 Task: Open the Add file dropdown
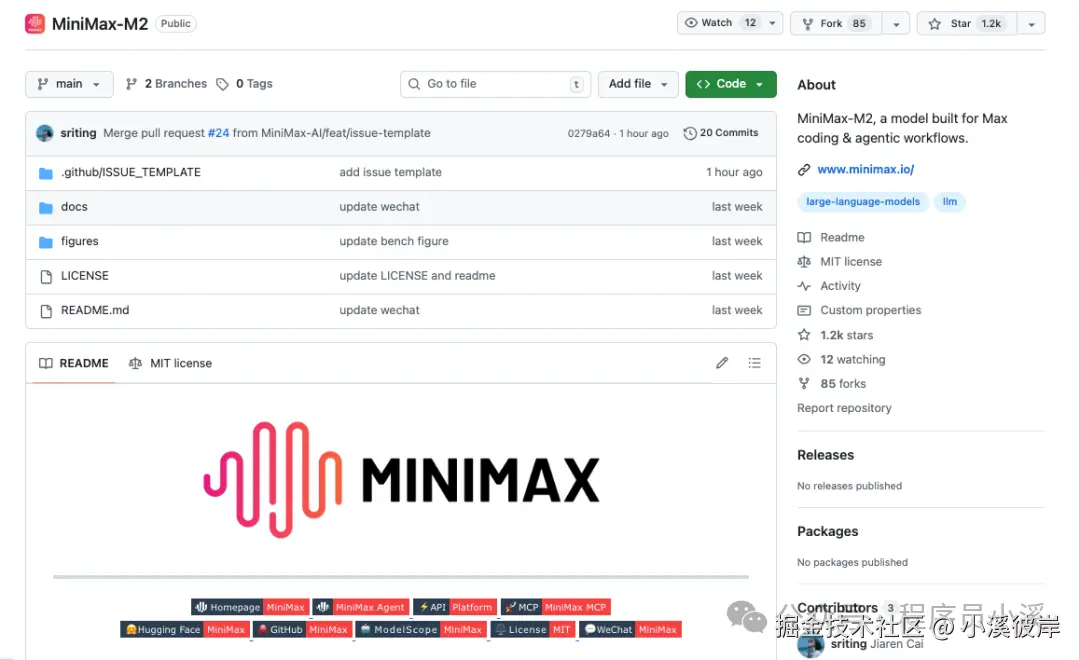638,84
